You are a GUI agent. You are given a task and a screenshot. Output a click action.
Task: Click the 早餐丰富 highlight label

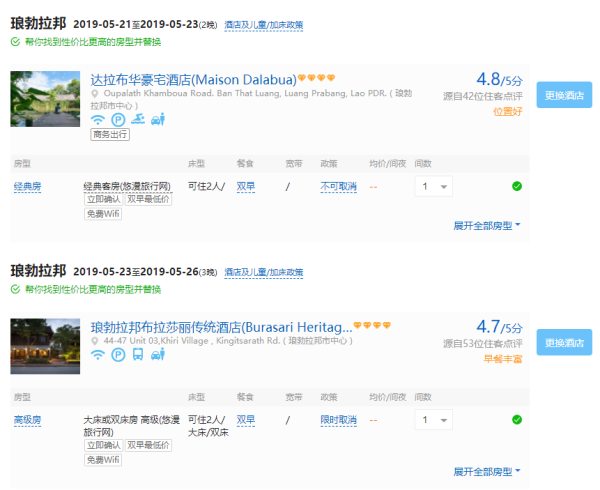click(x=503, y=359)
